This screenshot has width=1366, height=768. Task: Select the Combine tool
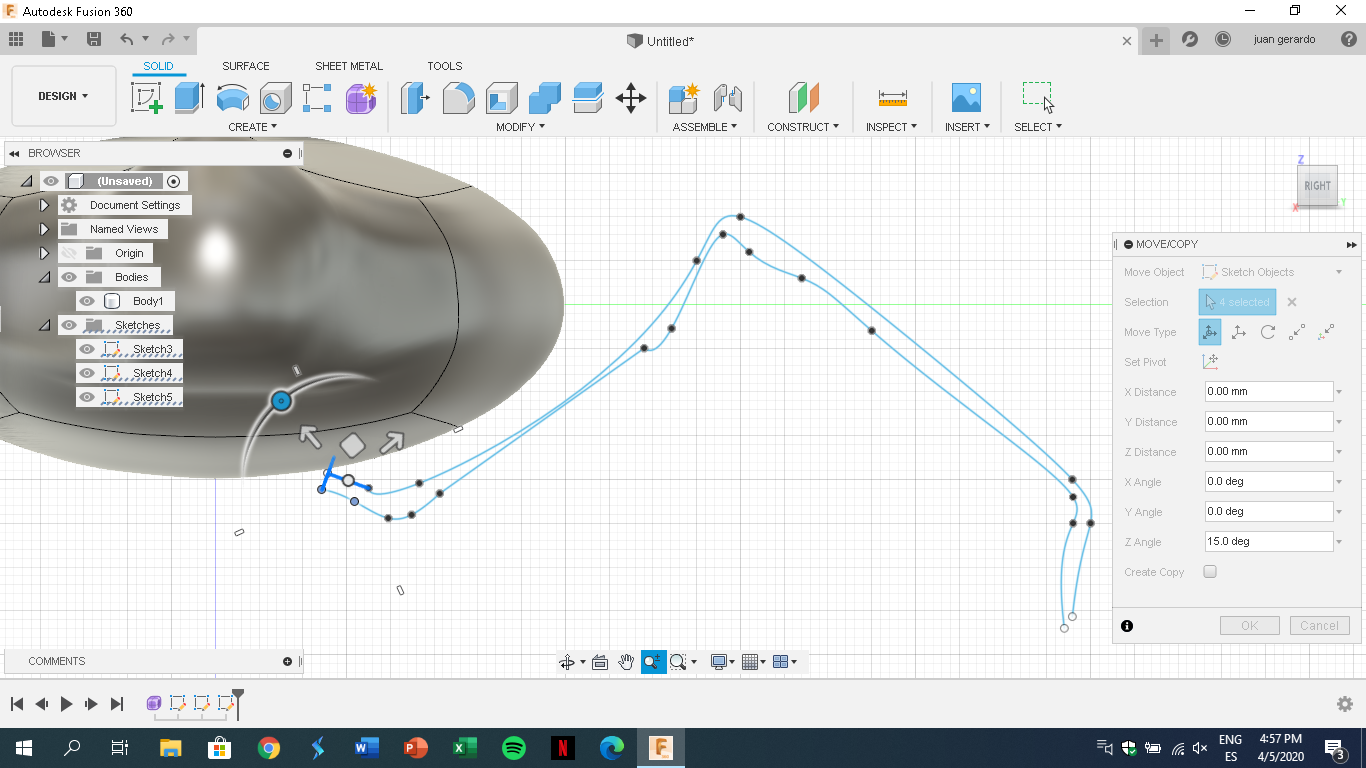(543, 97)
